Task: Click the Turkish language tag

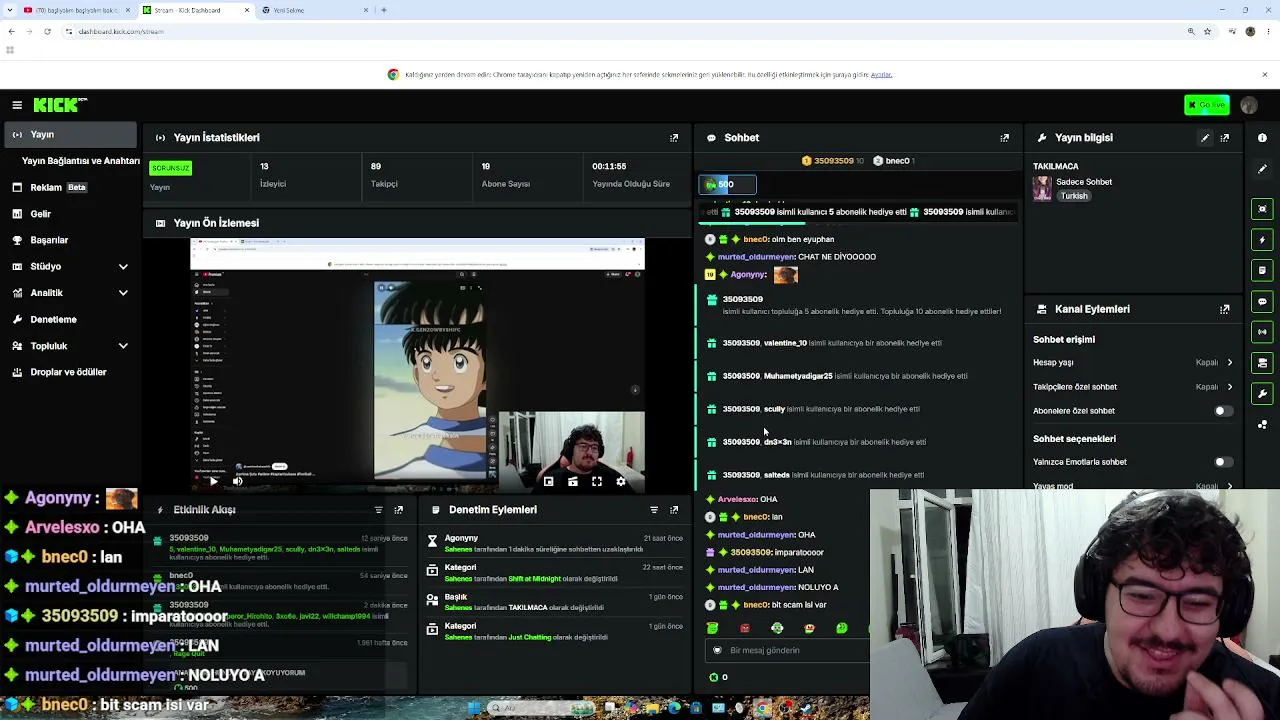Action: (x=1074, y=196)
